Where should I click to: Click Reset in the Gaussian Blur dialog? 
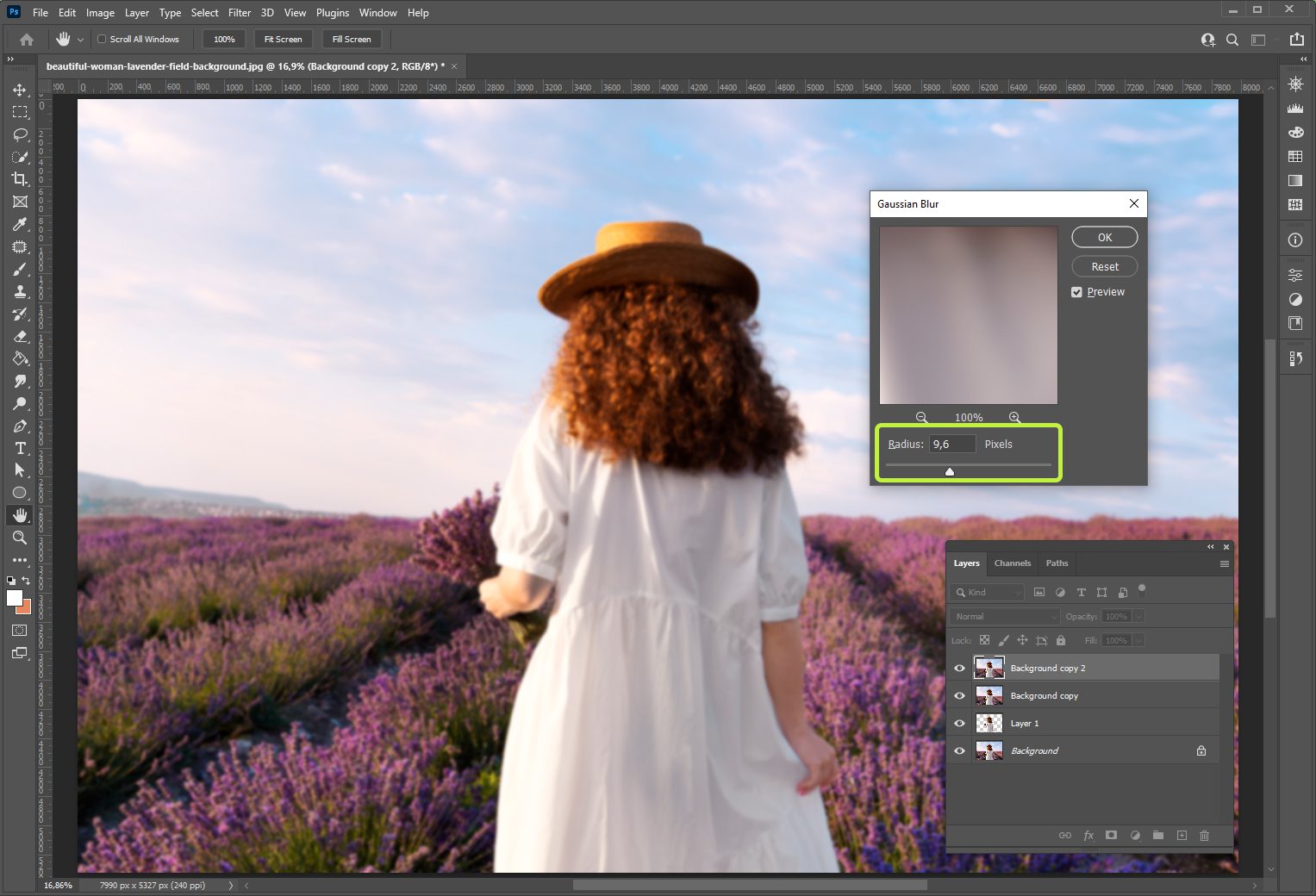pos(1105,266)
